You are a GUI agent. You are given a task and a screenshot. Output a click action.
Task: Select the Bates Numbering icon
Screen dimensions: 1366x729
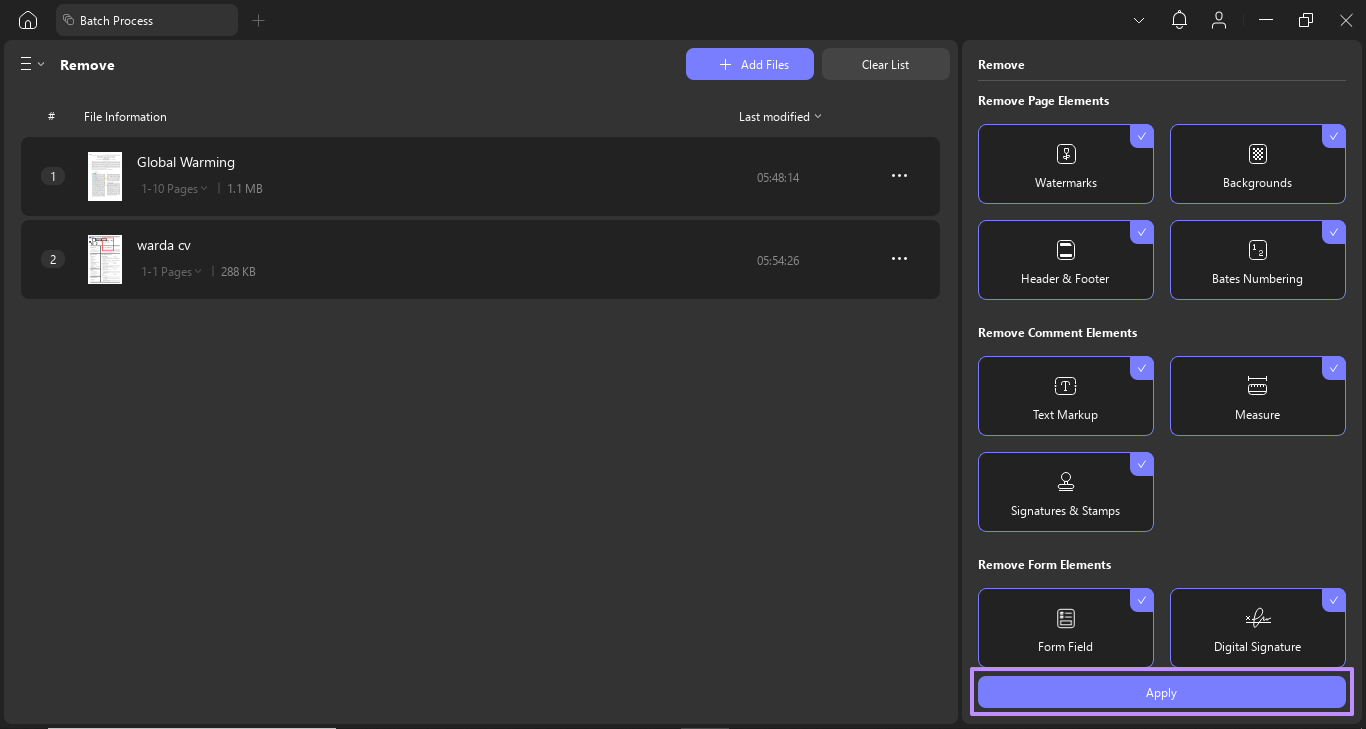(x=1258, y=250)
